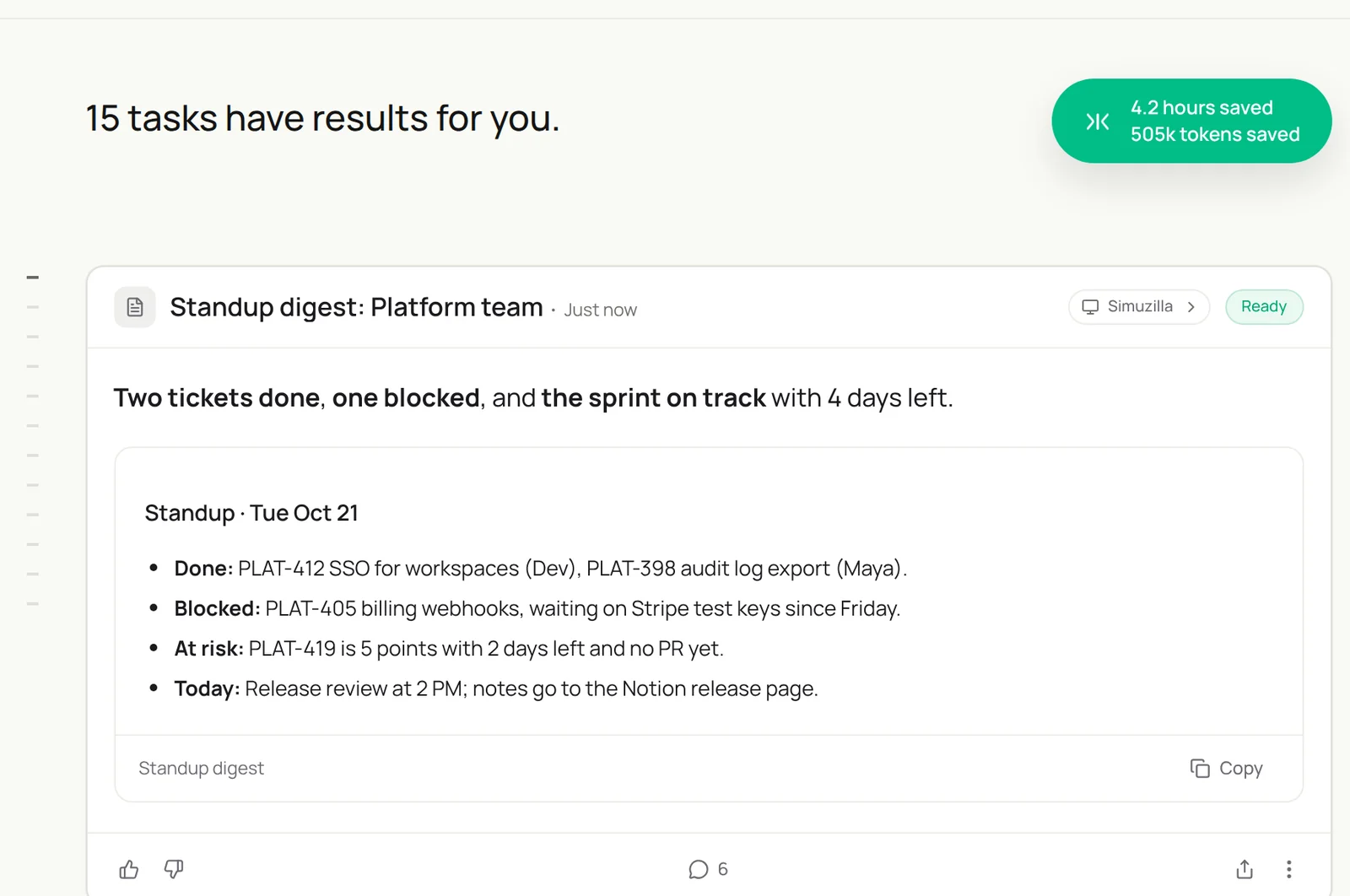This screenshot has height=896, width=1350.
Task: Click the 'Blocked:' PLAT-405 bullet line
Action: coord(537,608)
